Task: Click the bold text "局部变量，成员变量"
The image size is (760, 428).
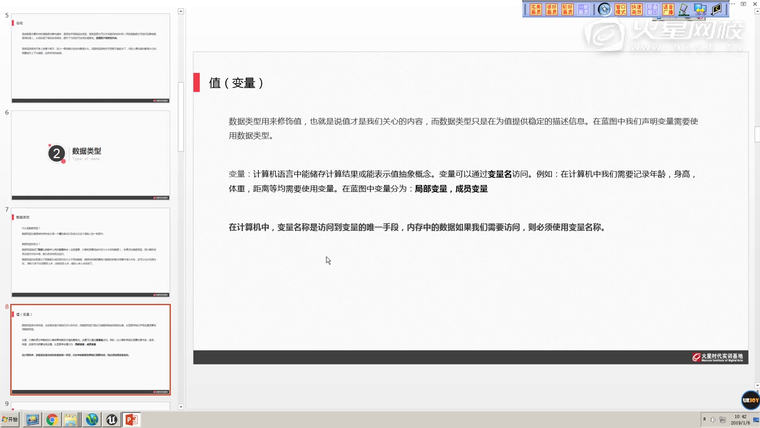Action: (x=450, y=189)
